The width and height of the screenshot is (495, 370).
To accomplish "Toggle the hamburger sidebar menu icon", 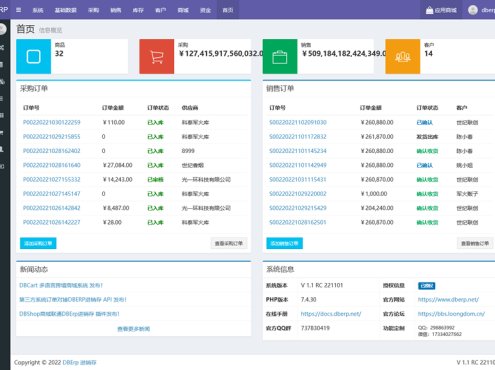I will (19, 10).
